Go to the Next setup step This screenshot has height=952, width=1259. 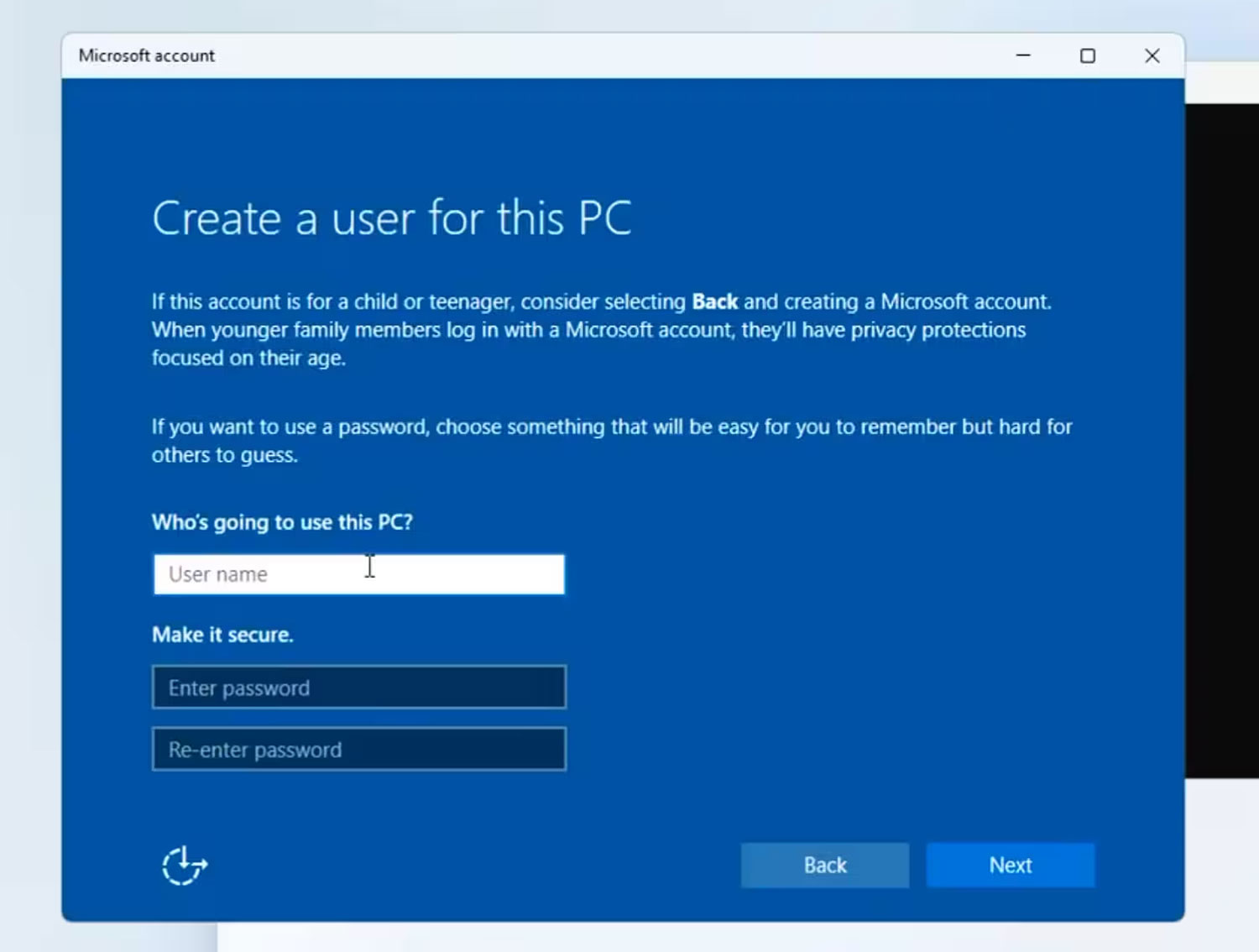pos(1011,865)
